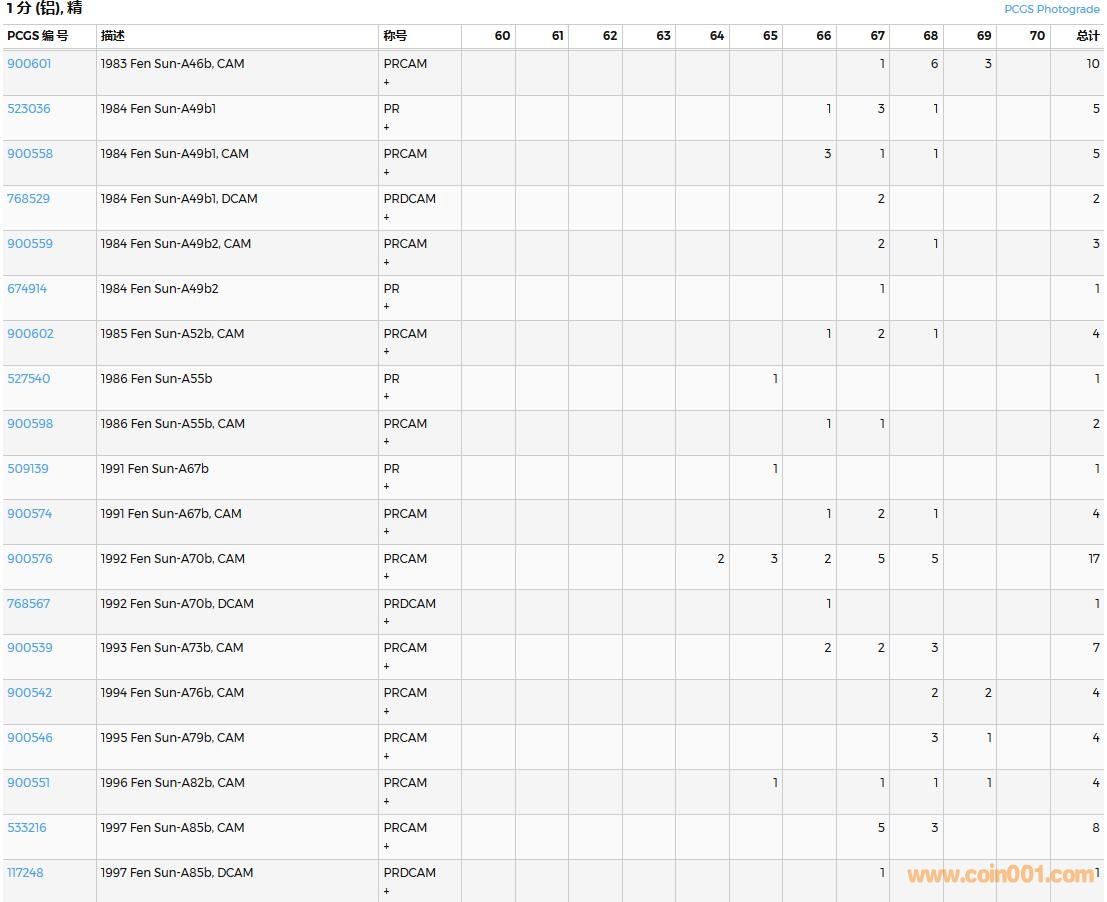Click the 描述 column header
The width and height of the screenshot is (1107, 902).
(113, 36)
